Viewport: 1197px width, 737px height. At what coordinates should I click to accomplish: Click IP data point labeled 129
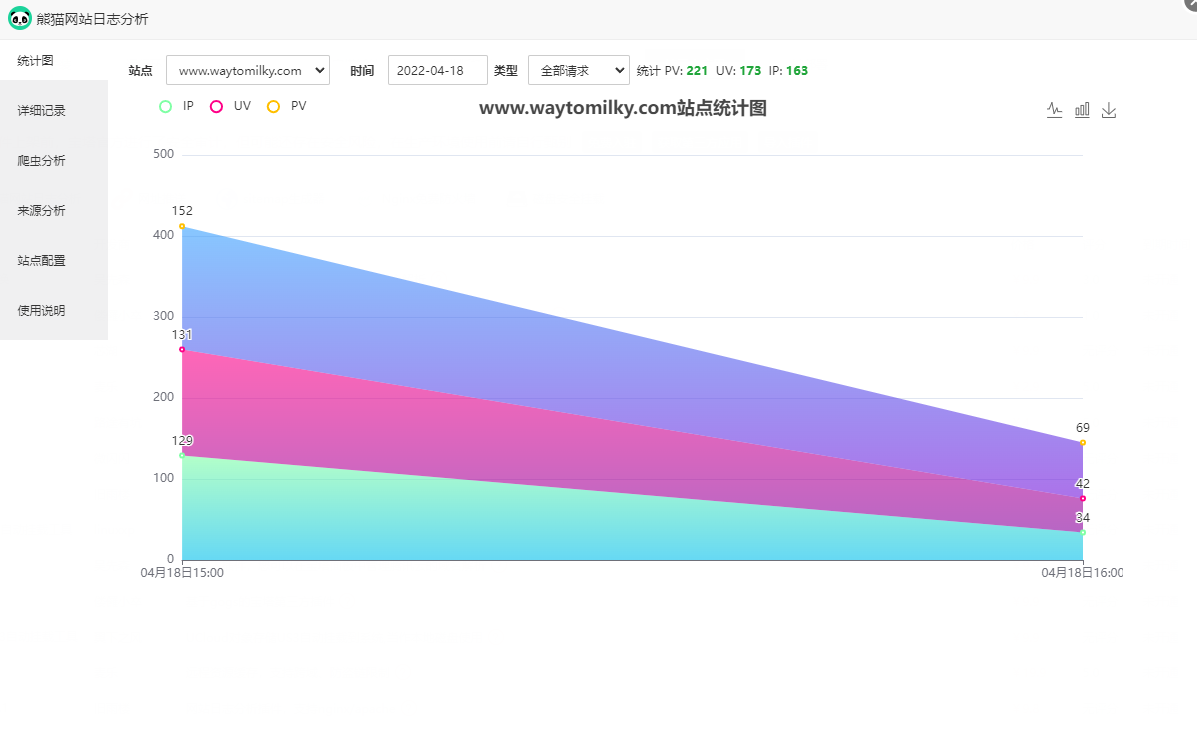click(182, 456)
